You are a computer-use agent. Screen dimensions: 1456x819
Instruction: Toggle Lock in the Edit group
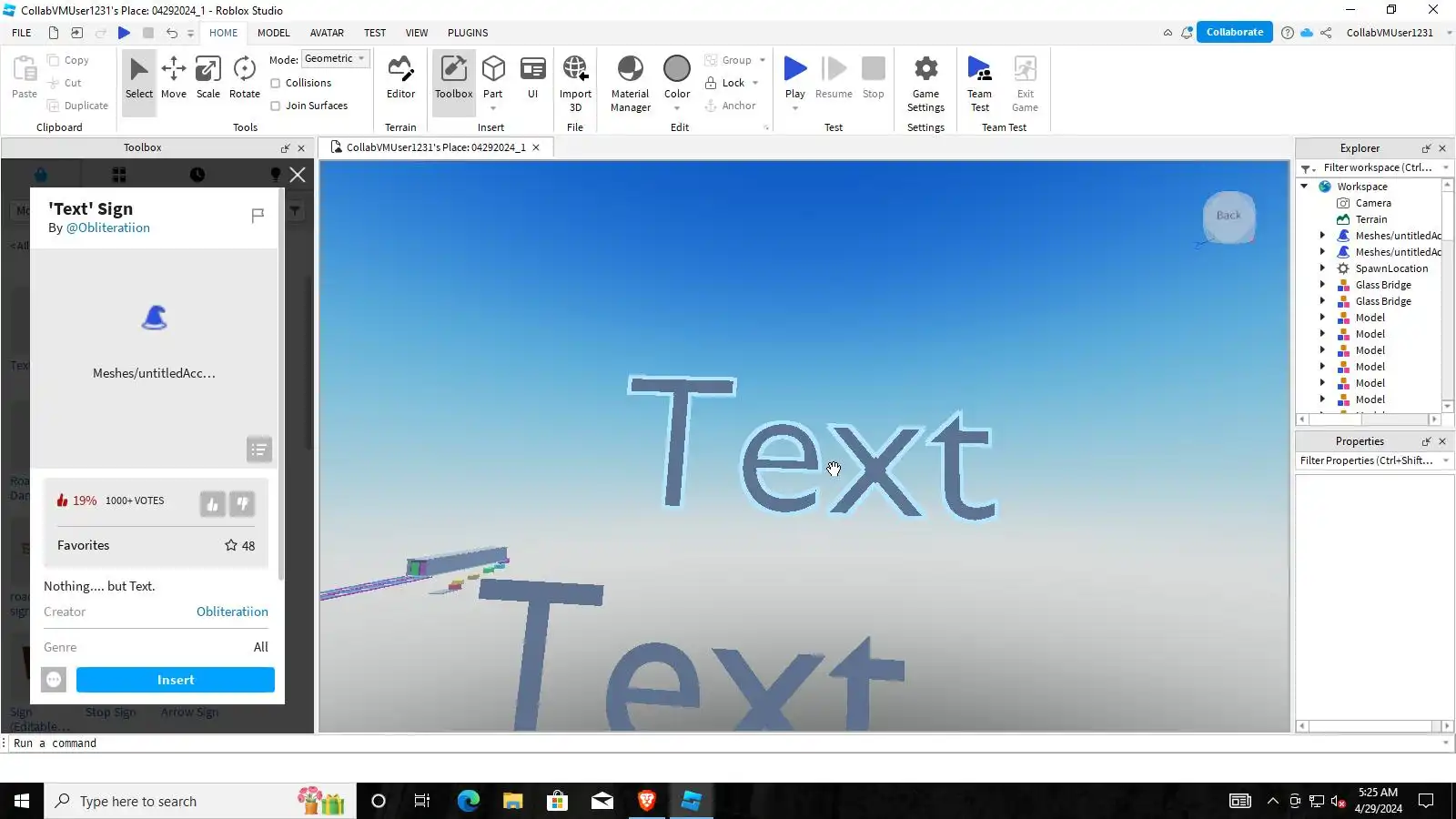725,83
